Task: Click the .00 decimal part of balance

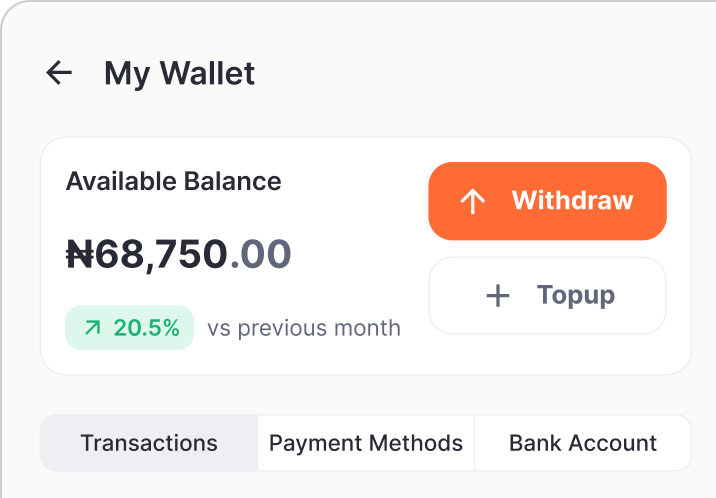Action: (261, 254)
